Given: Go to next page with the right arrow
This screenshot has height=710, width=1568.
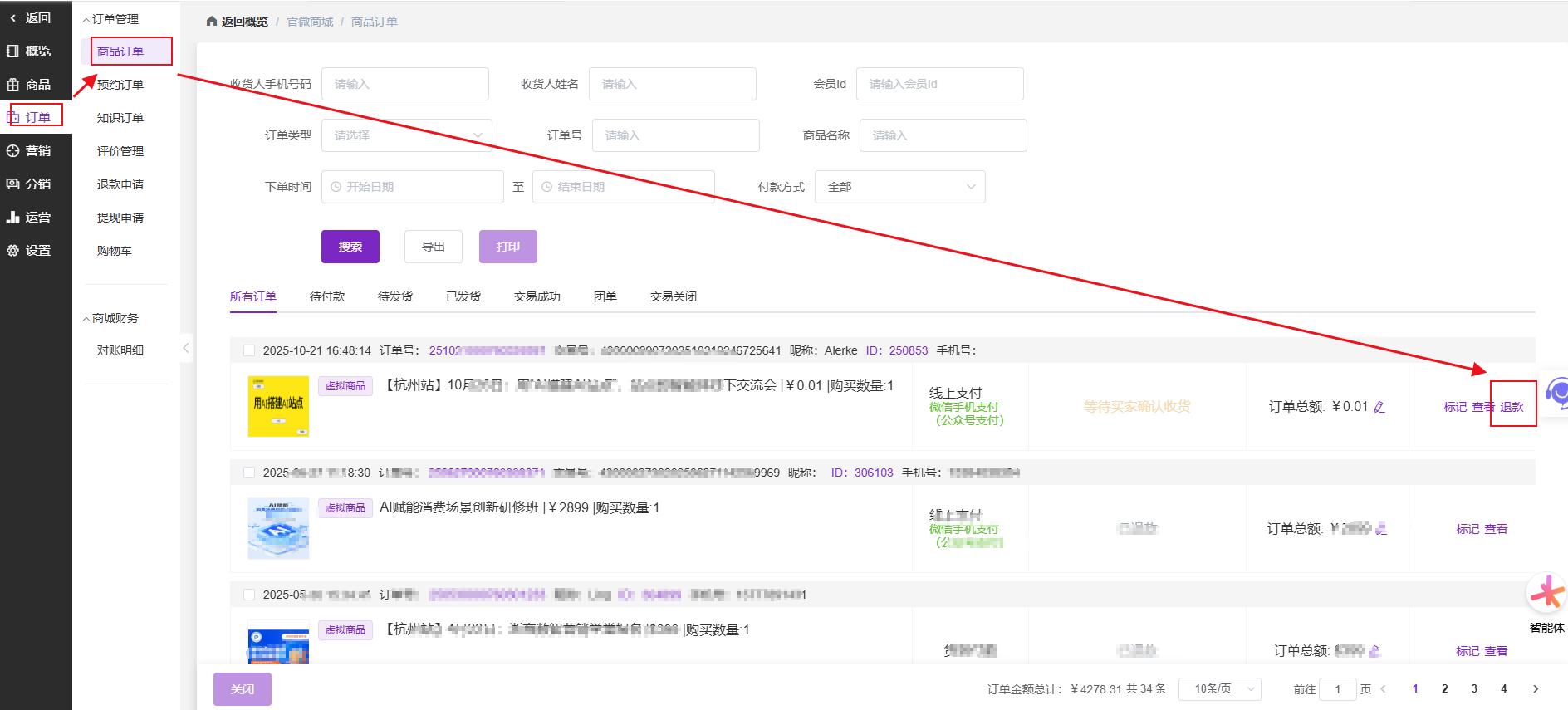Looking at the screenshot, I should click(x=1536, y=688).
